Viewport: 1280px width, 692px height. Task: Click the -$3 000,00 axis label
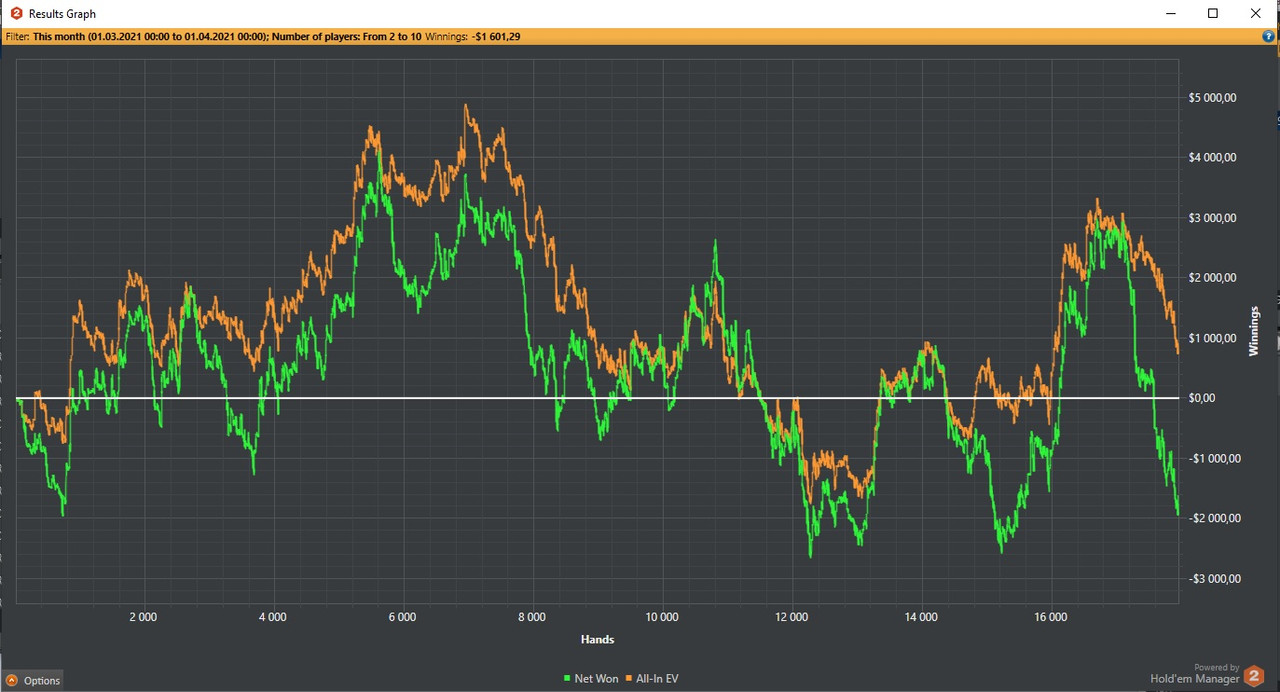pyautogui.click(x=1213, y=578)
